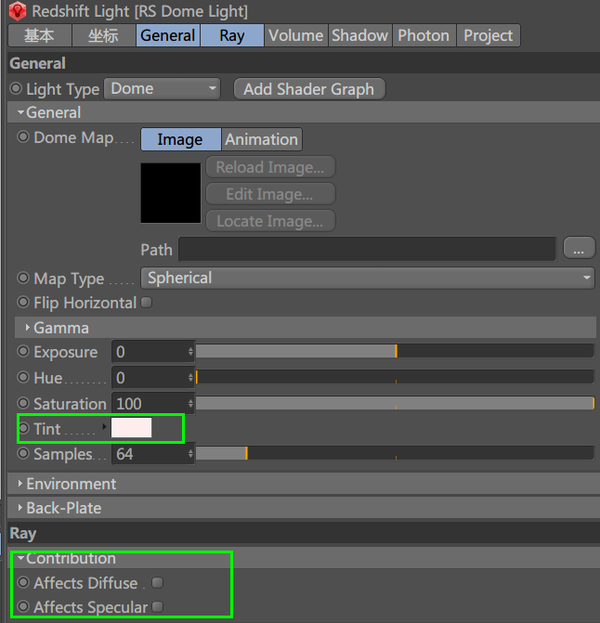Click the Reload Image button

270,167
